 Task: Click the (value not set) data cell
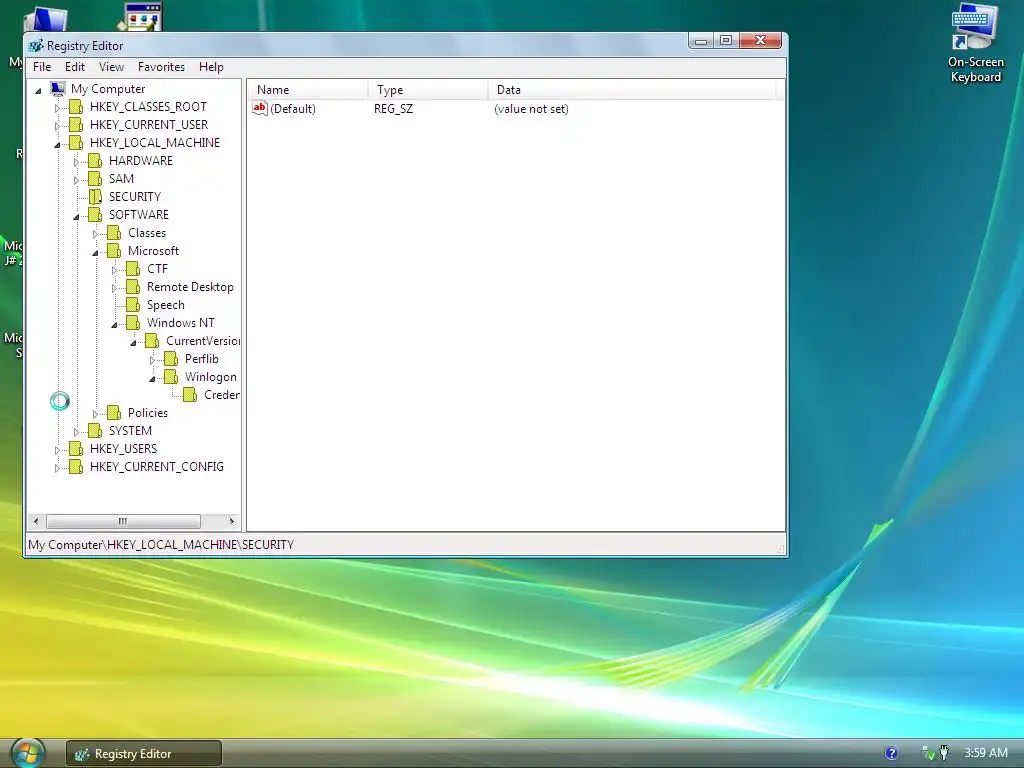click(531, 108)
